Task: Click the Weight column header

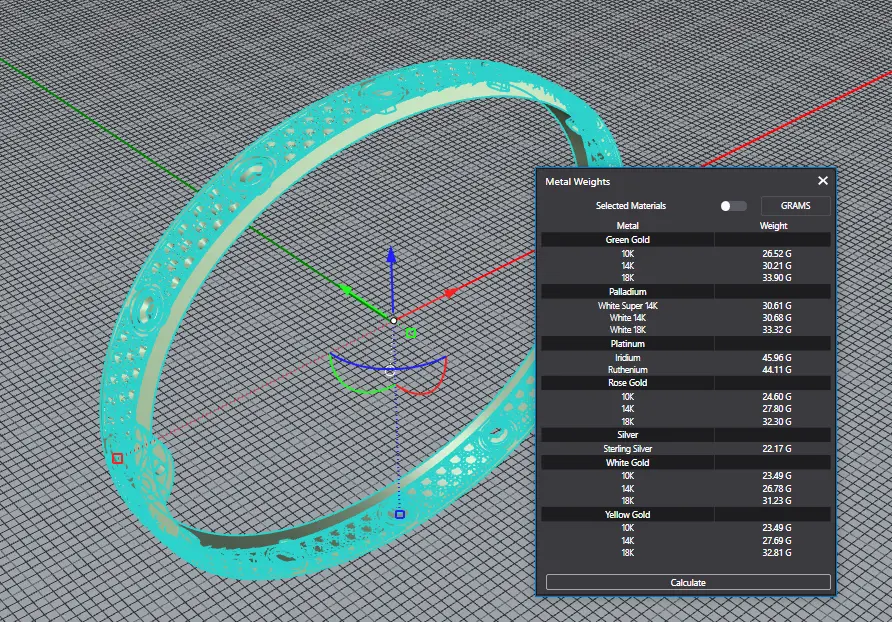Action: click(x=773, y=226)
